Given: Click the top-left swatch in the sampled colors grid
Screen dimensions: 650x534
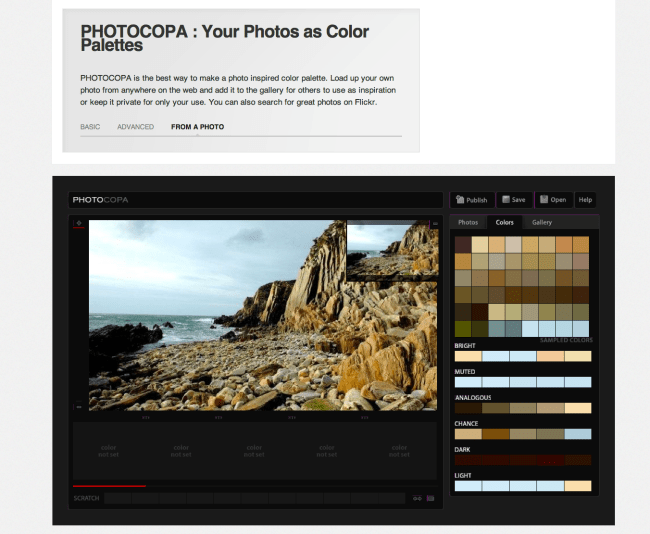Looking at the screenshot, I should pos(463,244).
